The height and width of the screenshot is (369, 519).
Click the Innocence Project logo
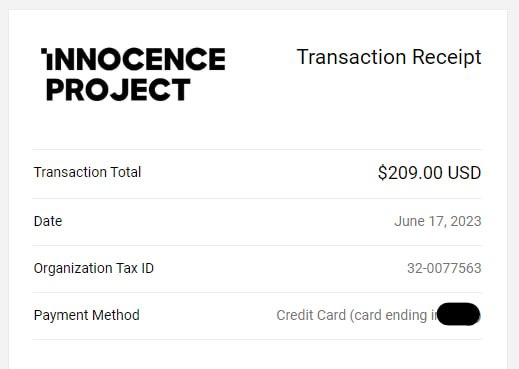click(133, 74)
